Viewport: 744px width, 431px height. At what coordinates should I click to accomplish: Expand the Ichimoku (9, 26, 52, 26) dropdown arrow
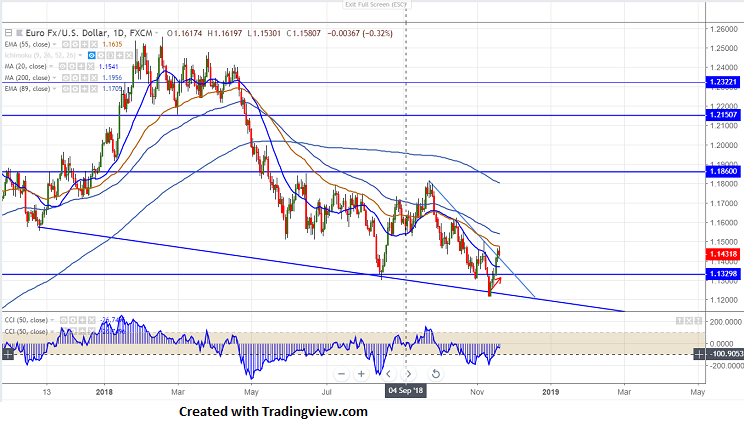click(80, 56)
